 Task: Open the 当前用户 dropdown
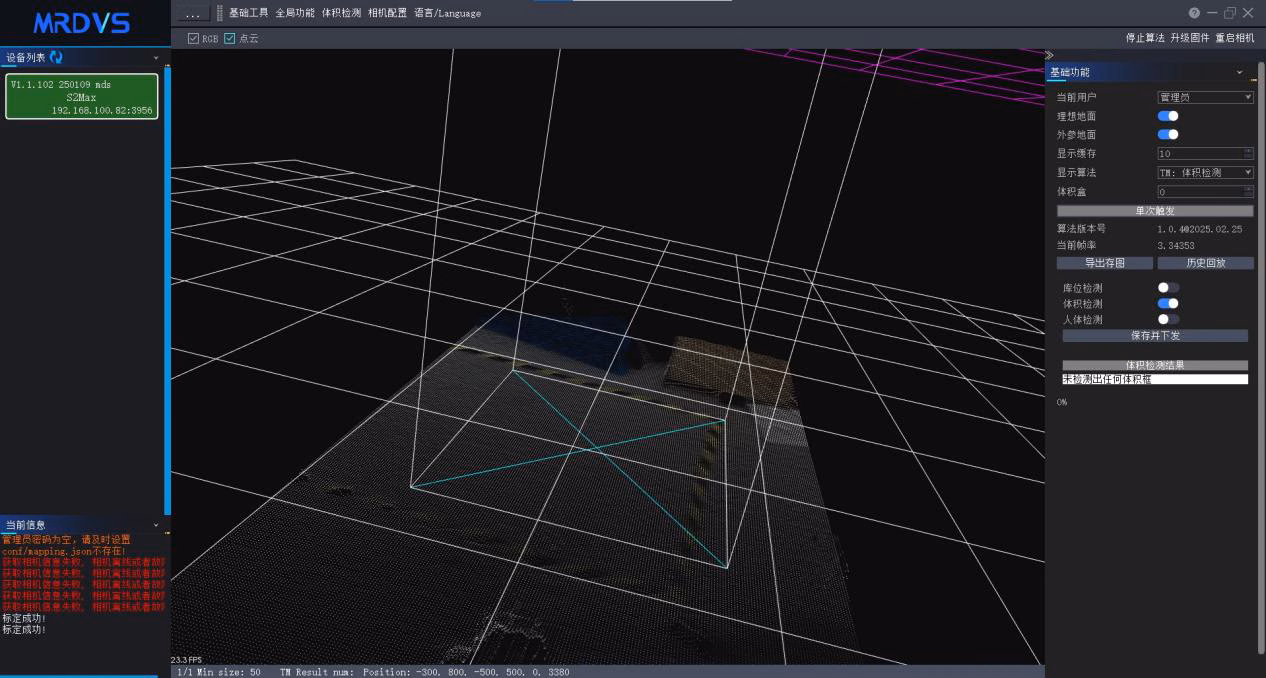pyautogui.click(x=1205, y=97)
